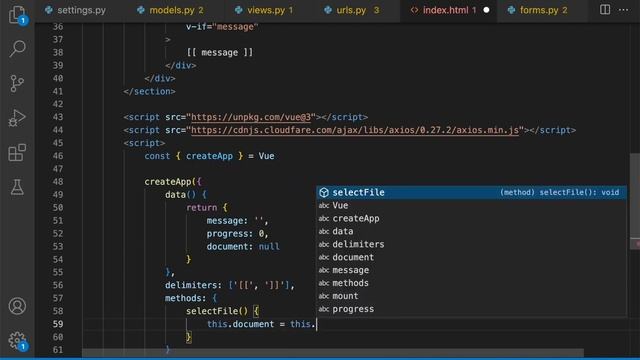Open the Accounts menu icon
Screen dimensions: 640x360
coord(17,306)
